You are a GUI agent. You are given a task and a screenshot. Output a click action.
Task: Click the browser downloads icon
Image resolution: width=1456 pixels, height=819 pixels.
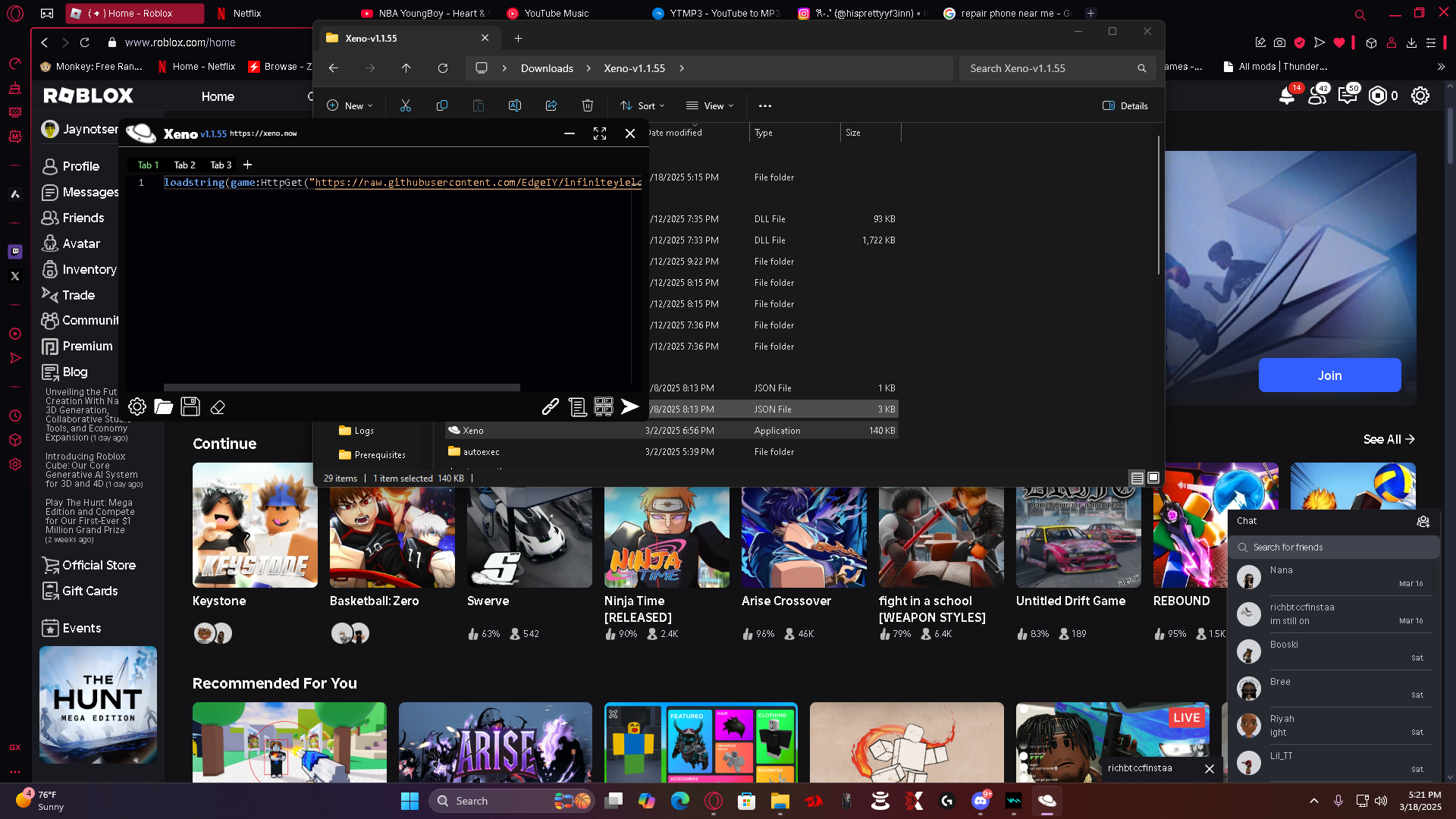point(1411,43)
